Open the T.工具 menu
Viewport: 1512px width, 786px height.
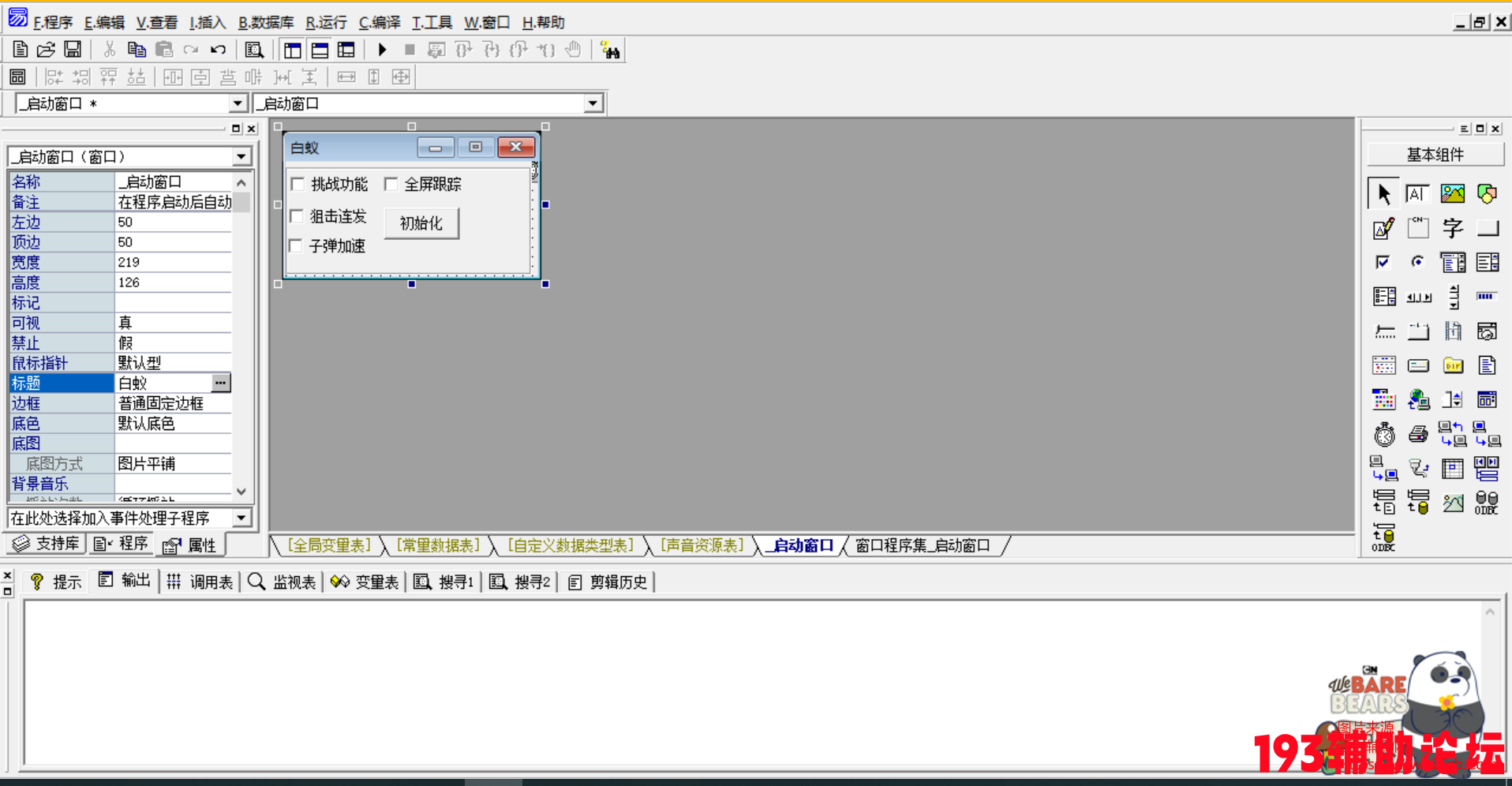click(432, 22)
